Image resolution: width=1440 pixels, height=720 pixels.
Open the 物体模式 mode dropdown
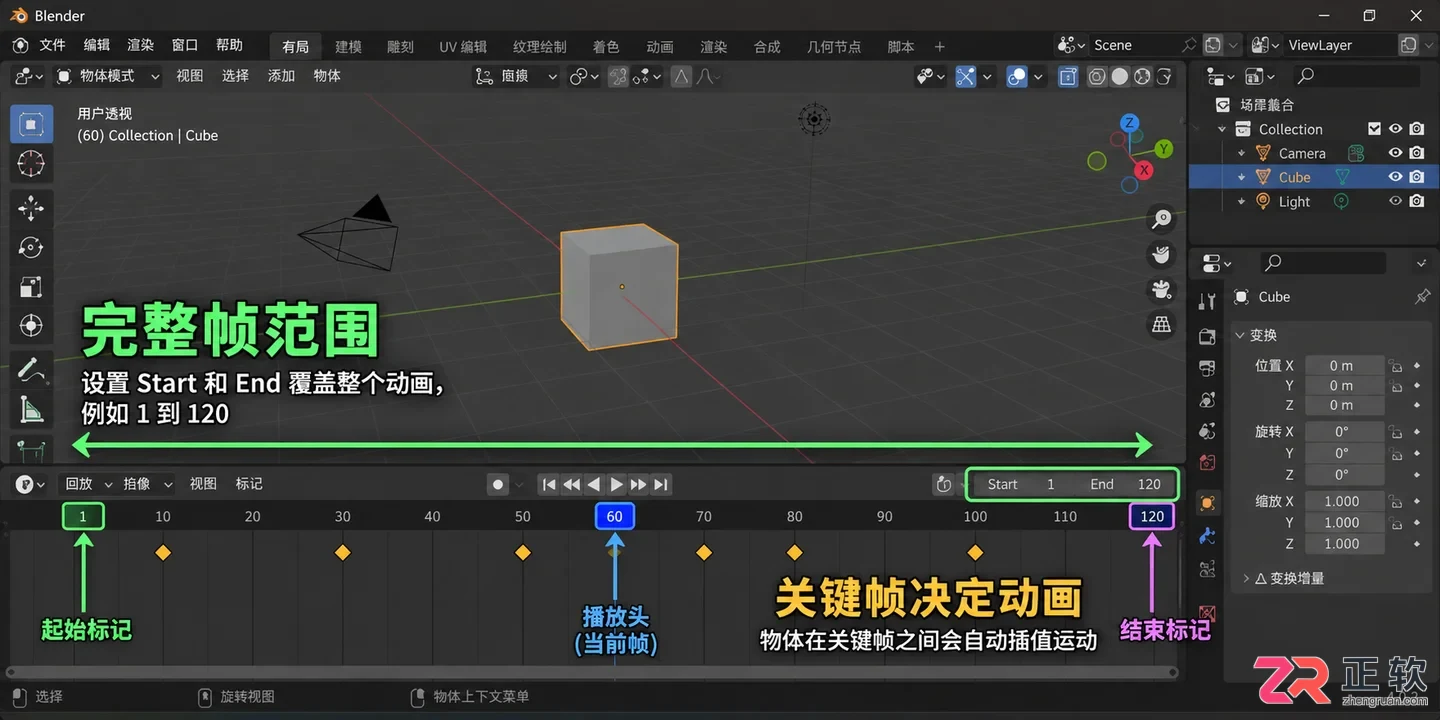click(x=109, y=76)
